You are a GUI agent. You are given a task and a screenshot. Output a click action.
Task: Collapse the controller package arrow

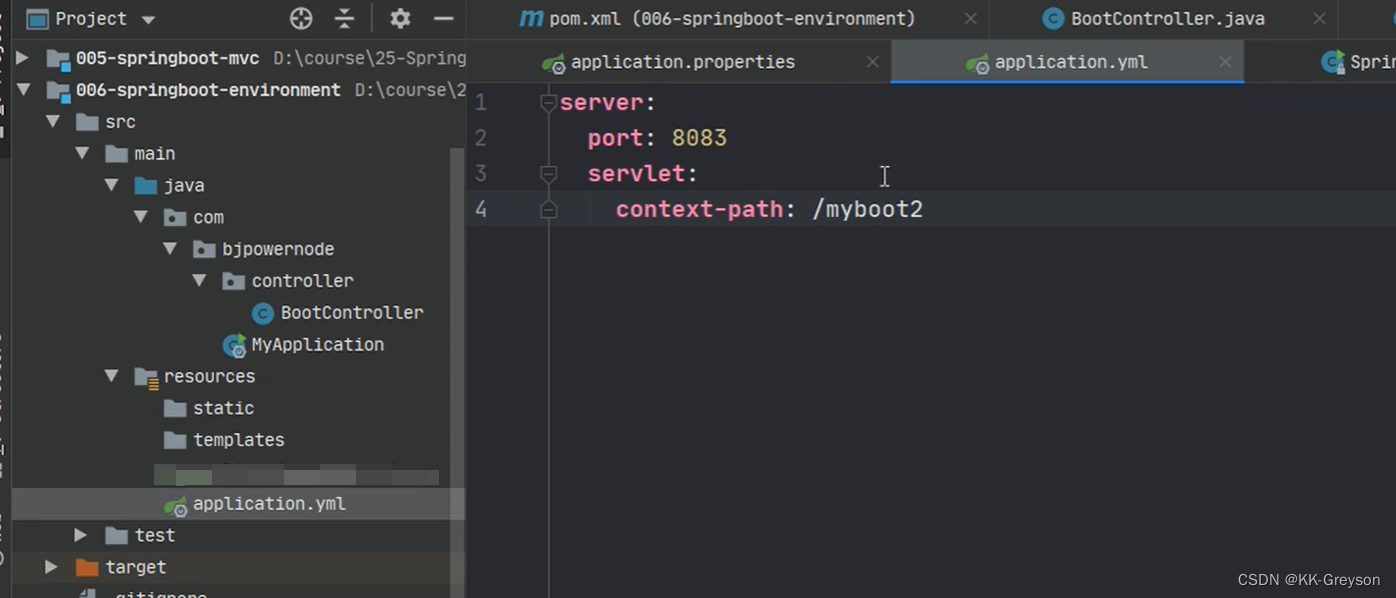click(x=199, y=281)
